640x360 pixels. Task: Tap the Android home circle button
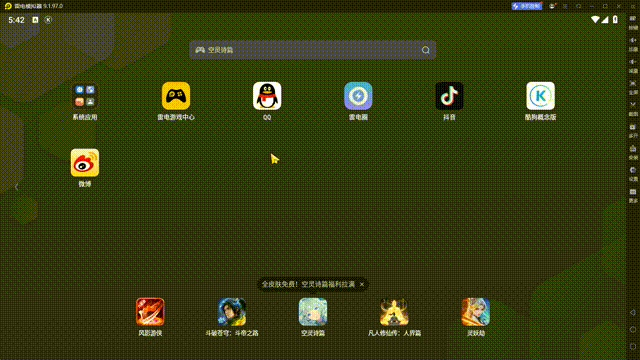(x=633, y=329)
